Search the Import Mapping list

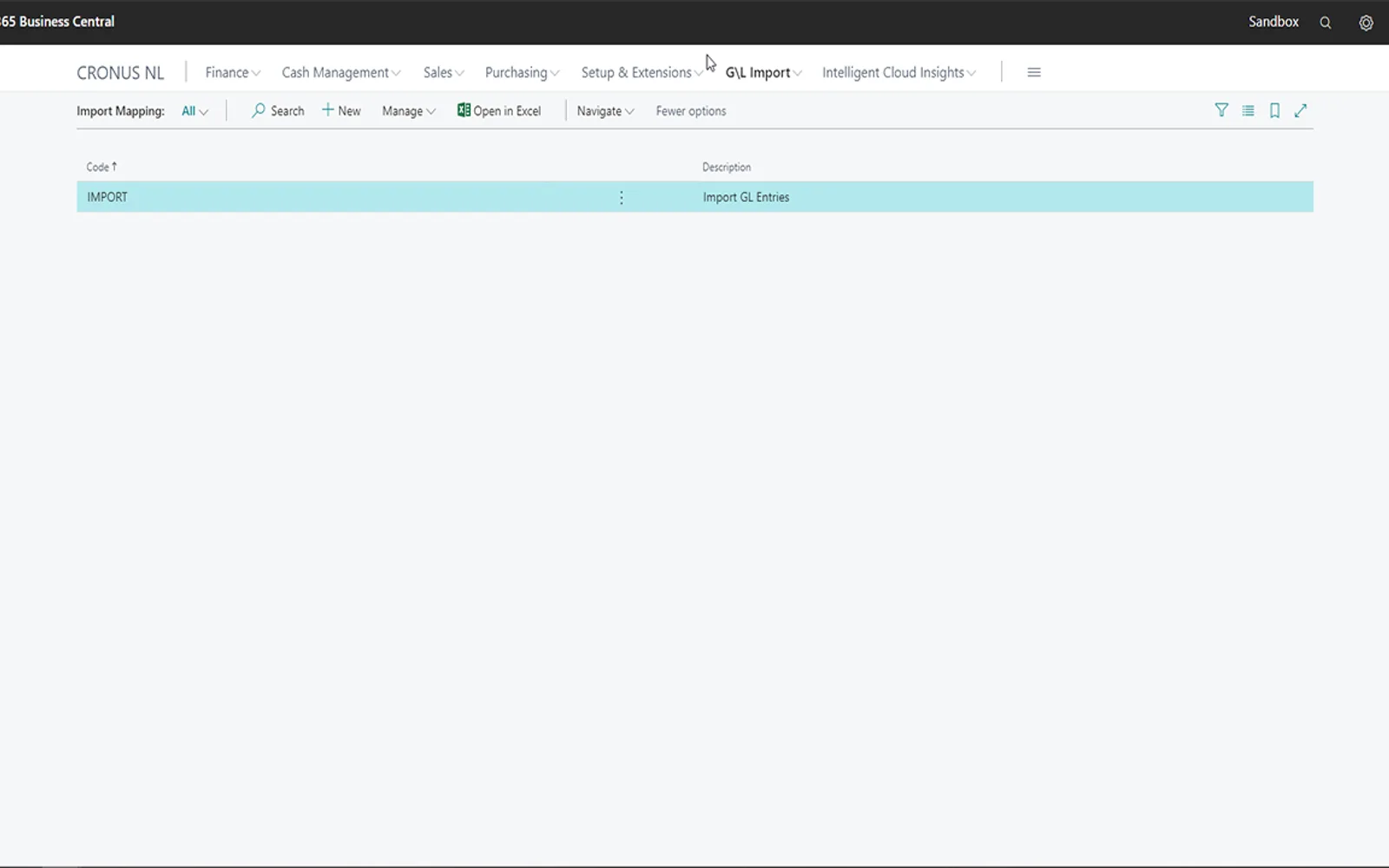(x=278, y=111)
